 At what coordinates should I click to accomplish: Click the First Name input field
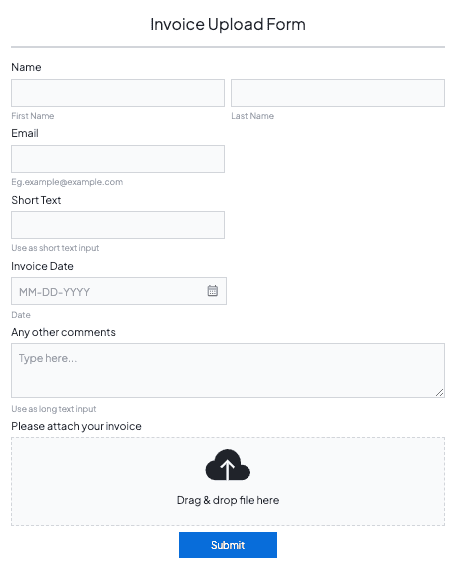click(118, 93)
